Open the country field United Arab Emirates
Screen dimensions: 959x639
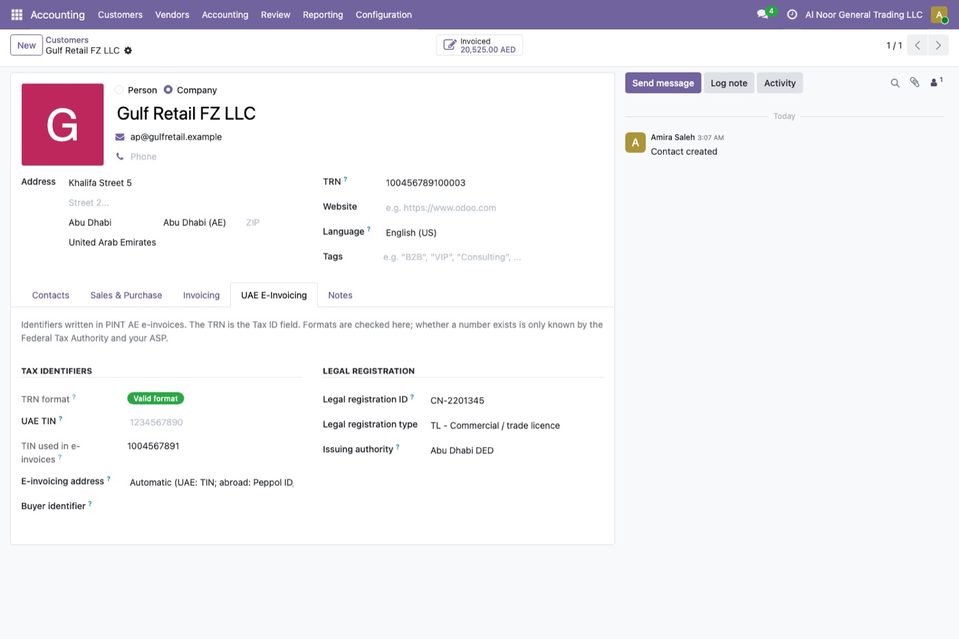tap(183, 242)
